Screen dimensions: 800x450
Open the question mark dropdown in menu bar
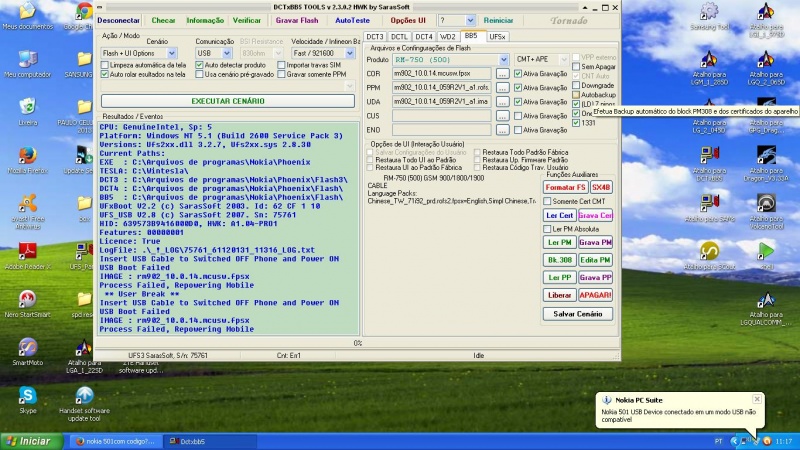[470, 20]
